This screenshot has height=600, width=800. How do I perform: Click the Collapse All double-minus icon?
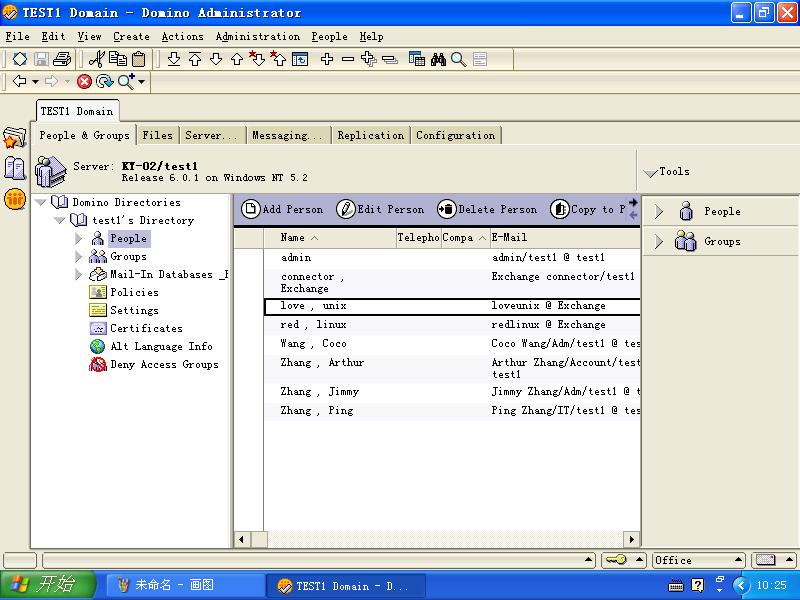[390, 60]
